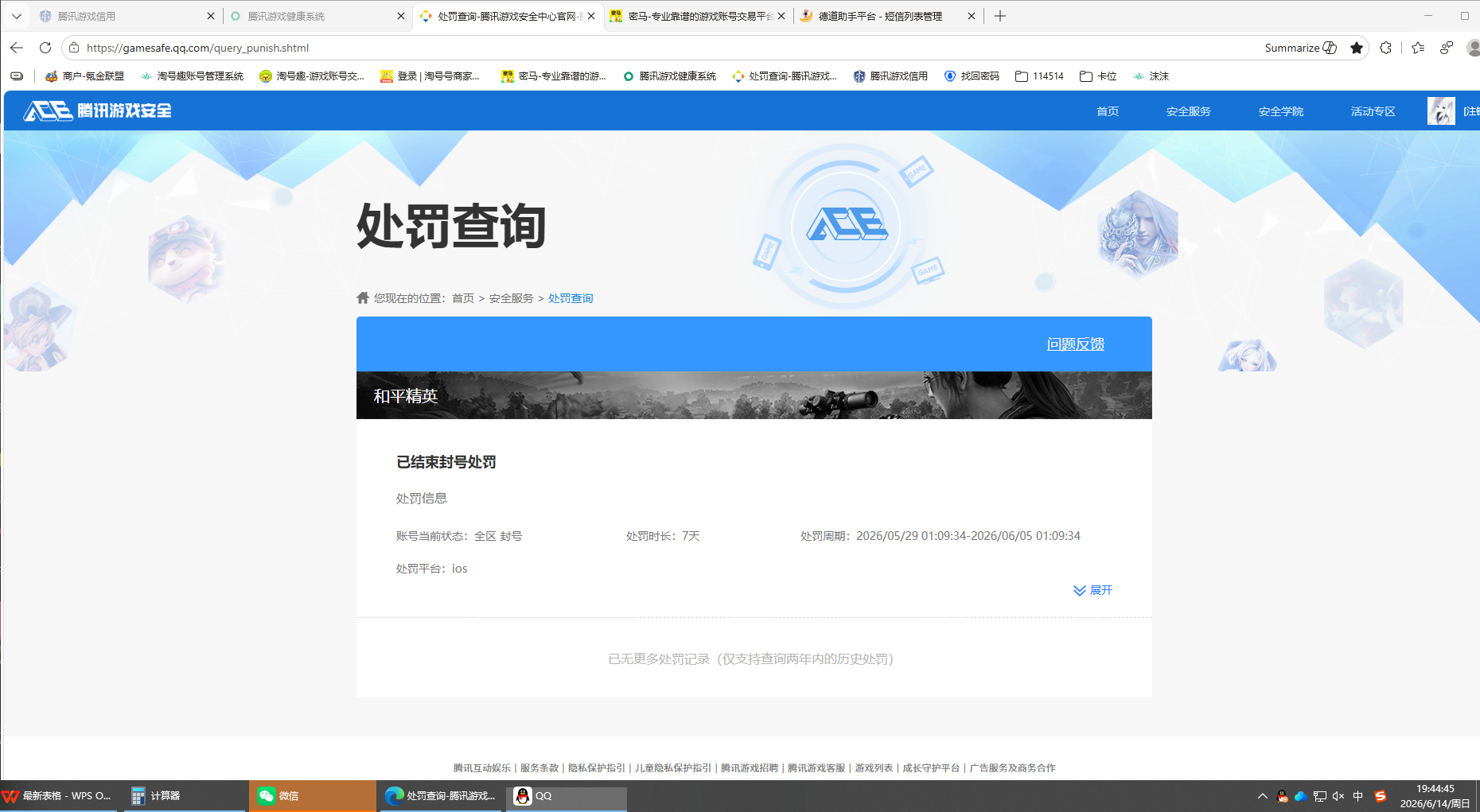Viewport: 1480px width, 812px height.
Task: Open bookmark 淘号趣-游戏账号交易
Action: [x=312, y=76]
